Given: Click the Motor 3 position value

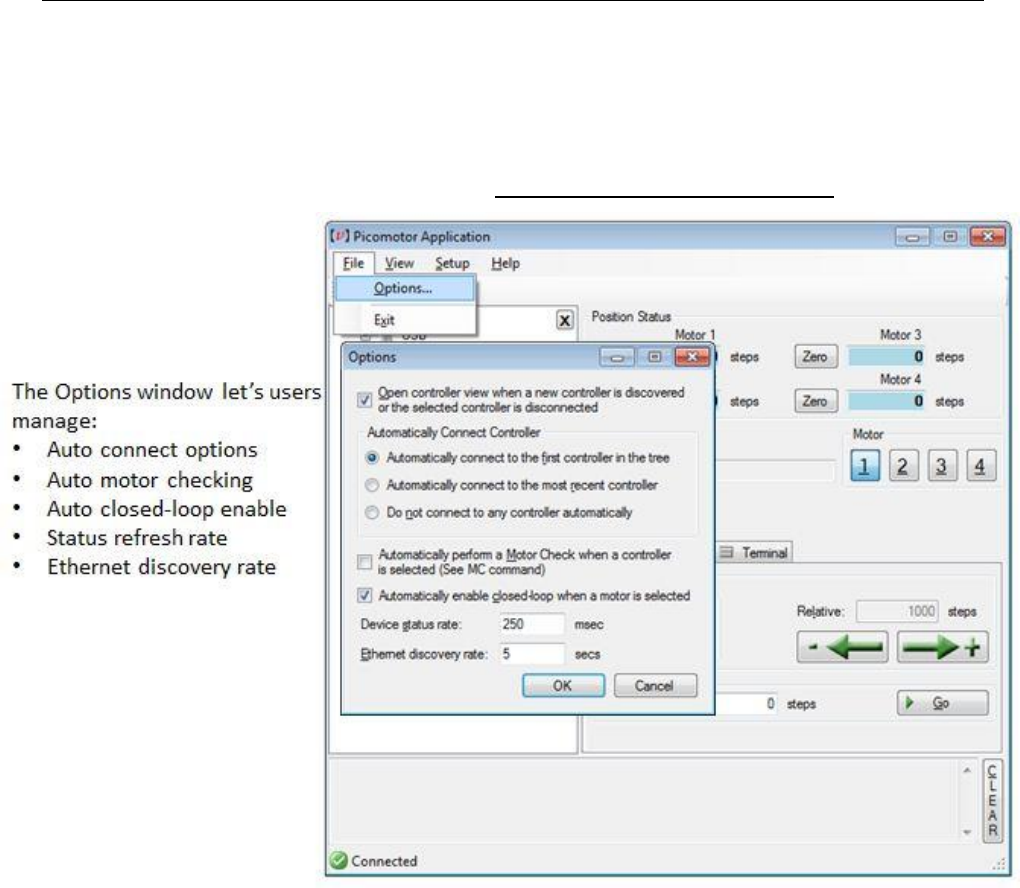Looking at the screenshot, I should click(887, 357).
